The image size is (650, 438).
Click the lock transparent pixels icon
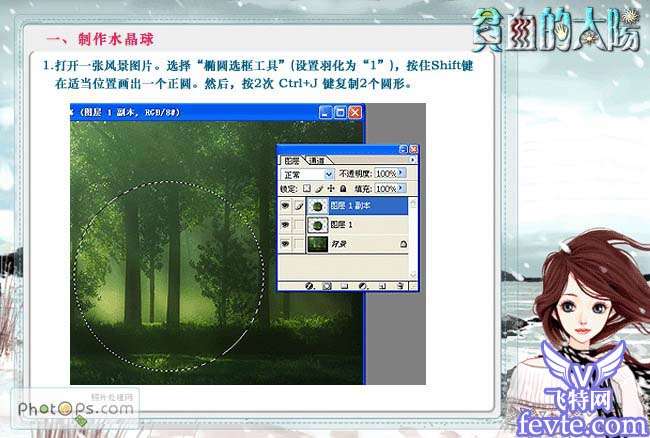pyautogui.click(x=307, y=189)
